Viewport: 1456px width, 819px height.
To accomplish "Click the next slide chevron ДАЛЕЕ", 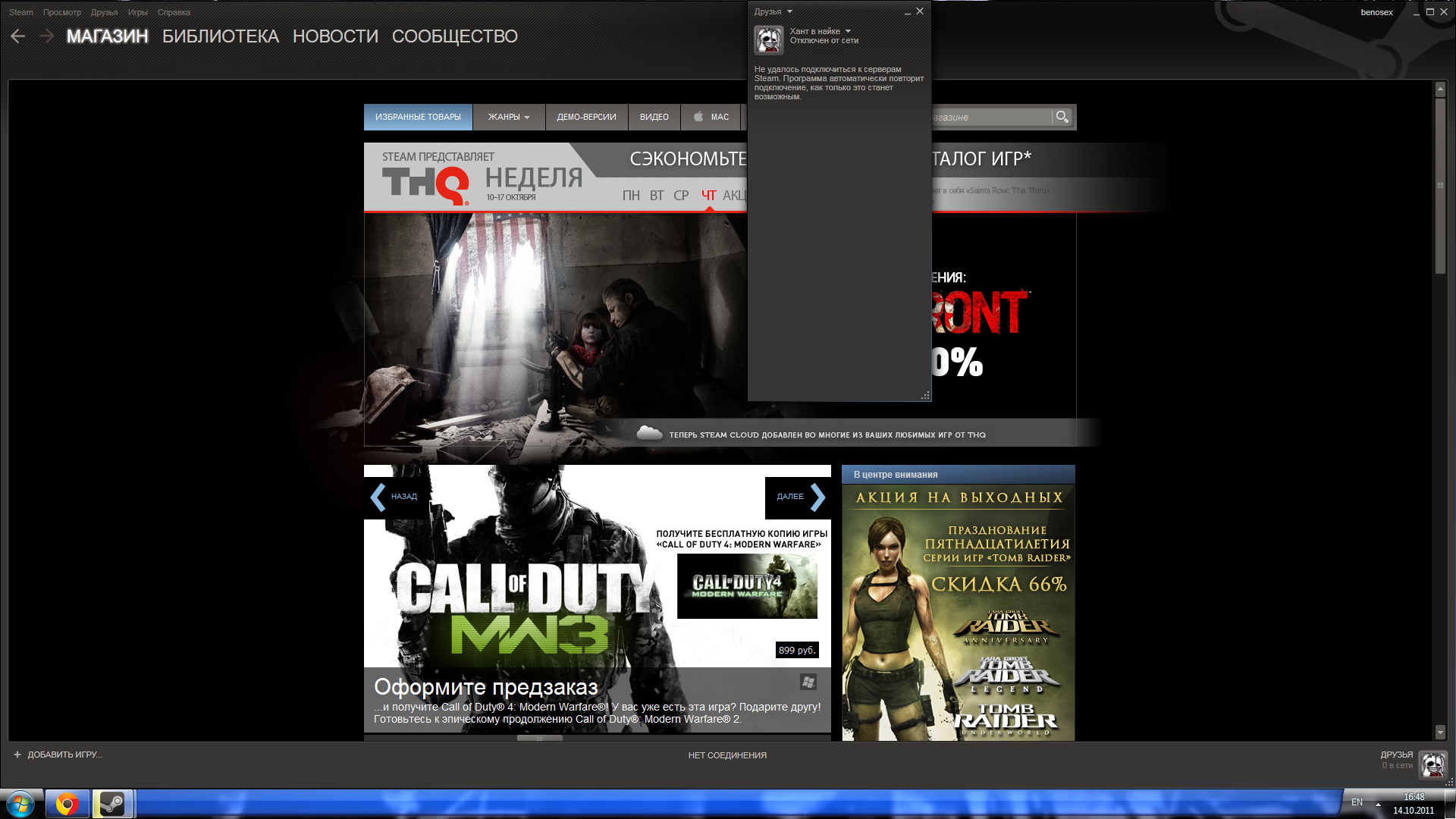I will (x=817, y=497).
